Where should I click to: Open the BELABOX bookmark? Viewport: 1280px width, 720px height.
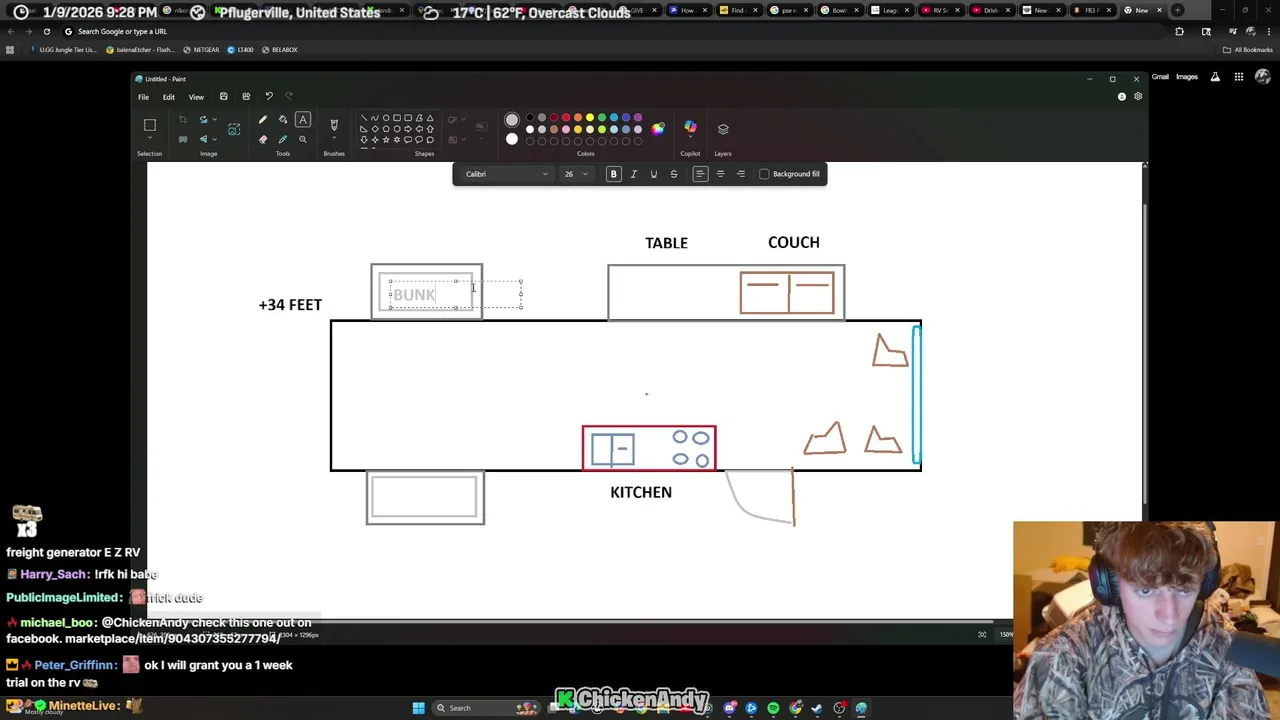point(279,50)
